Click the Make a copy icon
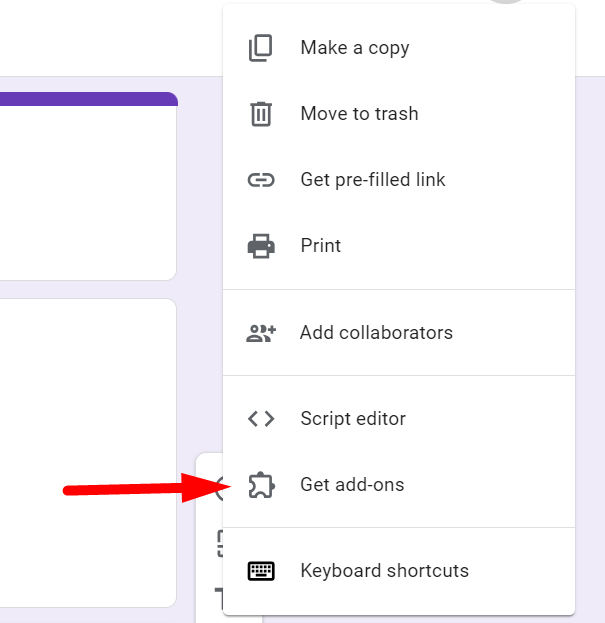This screenshot has width=605, height=623. [261, 48]
